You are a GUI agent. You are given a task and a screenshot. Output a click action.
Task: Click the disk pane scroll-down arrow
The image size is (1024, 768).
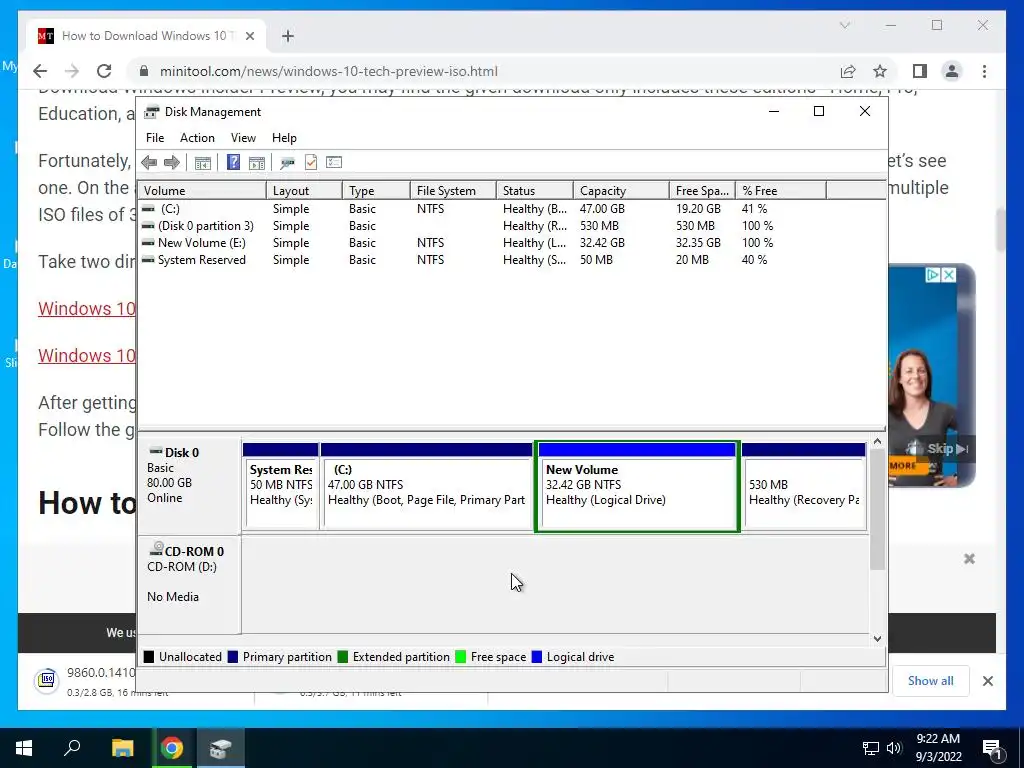point(877,639)
